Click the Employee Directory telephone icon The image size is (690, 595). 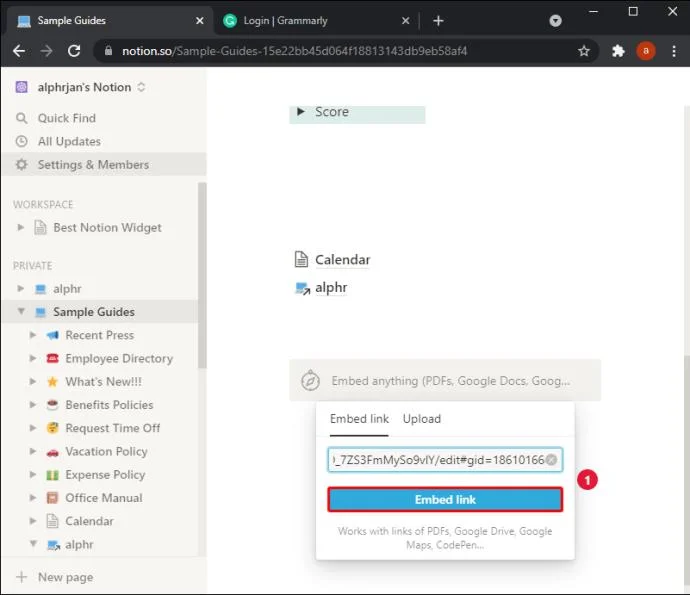click(x=52, y=359)
